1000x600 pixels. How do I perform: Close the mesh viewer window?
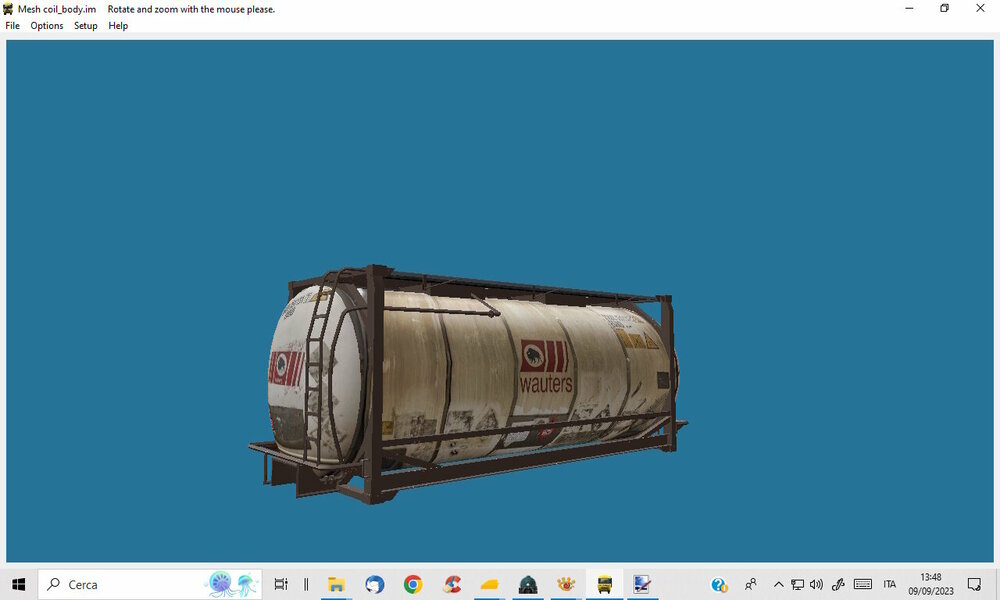point(980,8)
